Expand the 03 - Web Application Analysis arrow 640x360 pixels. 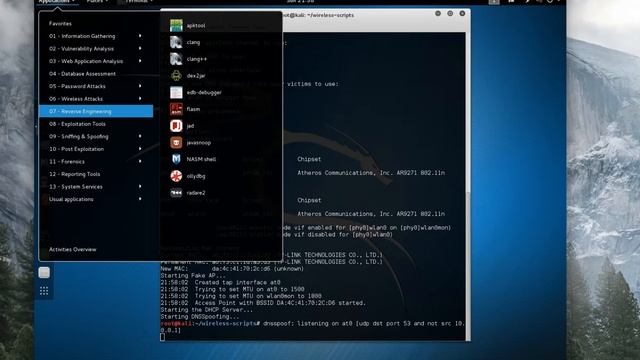(140, 61)
